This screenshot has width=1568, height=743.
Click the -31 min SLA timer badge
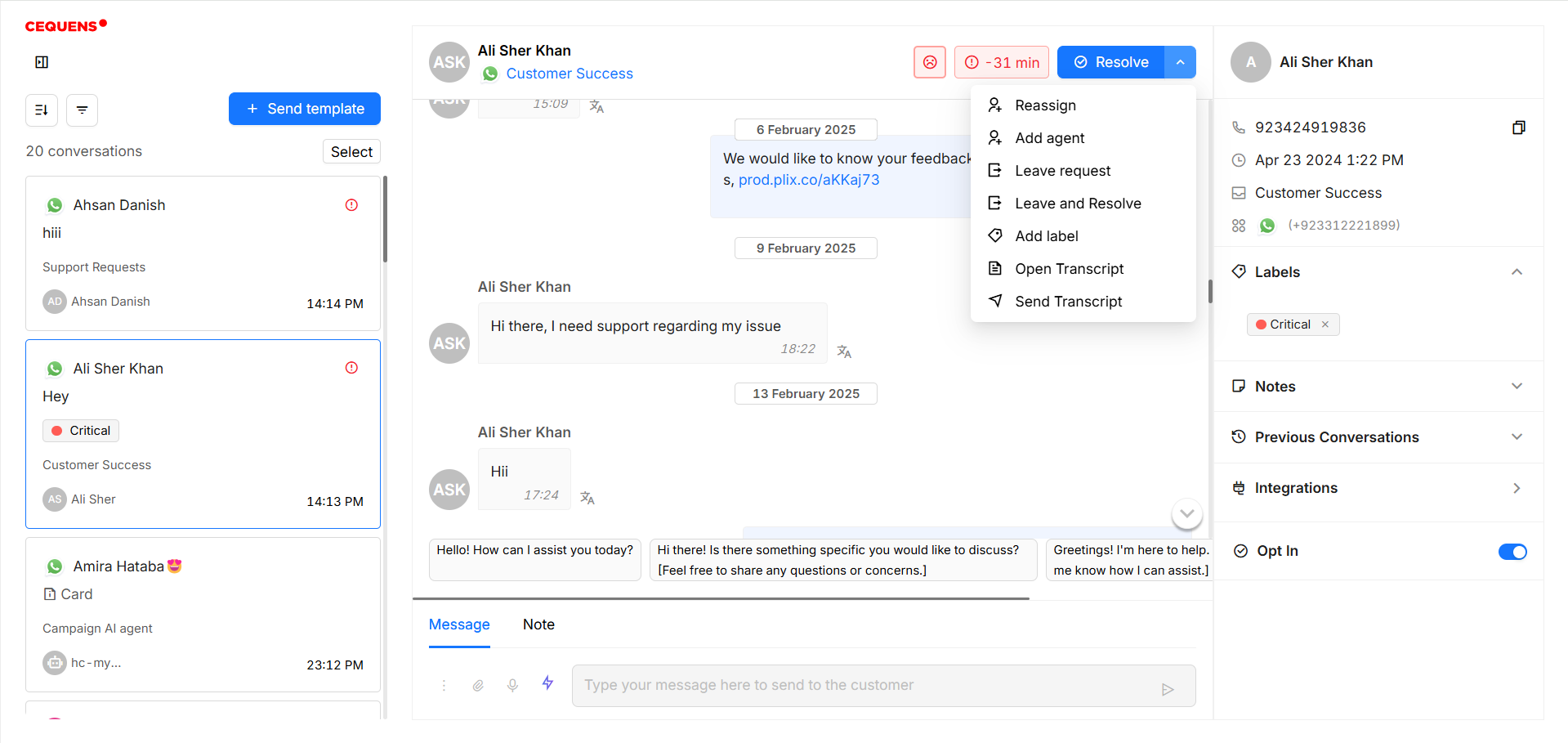click(x=1002, y=62)
